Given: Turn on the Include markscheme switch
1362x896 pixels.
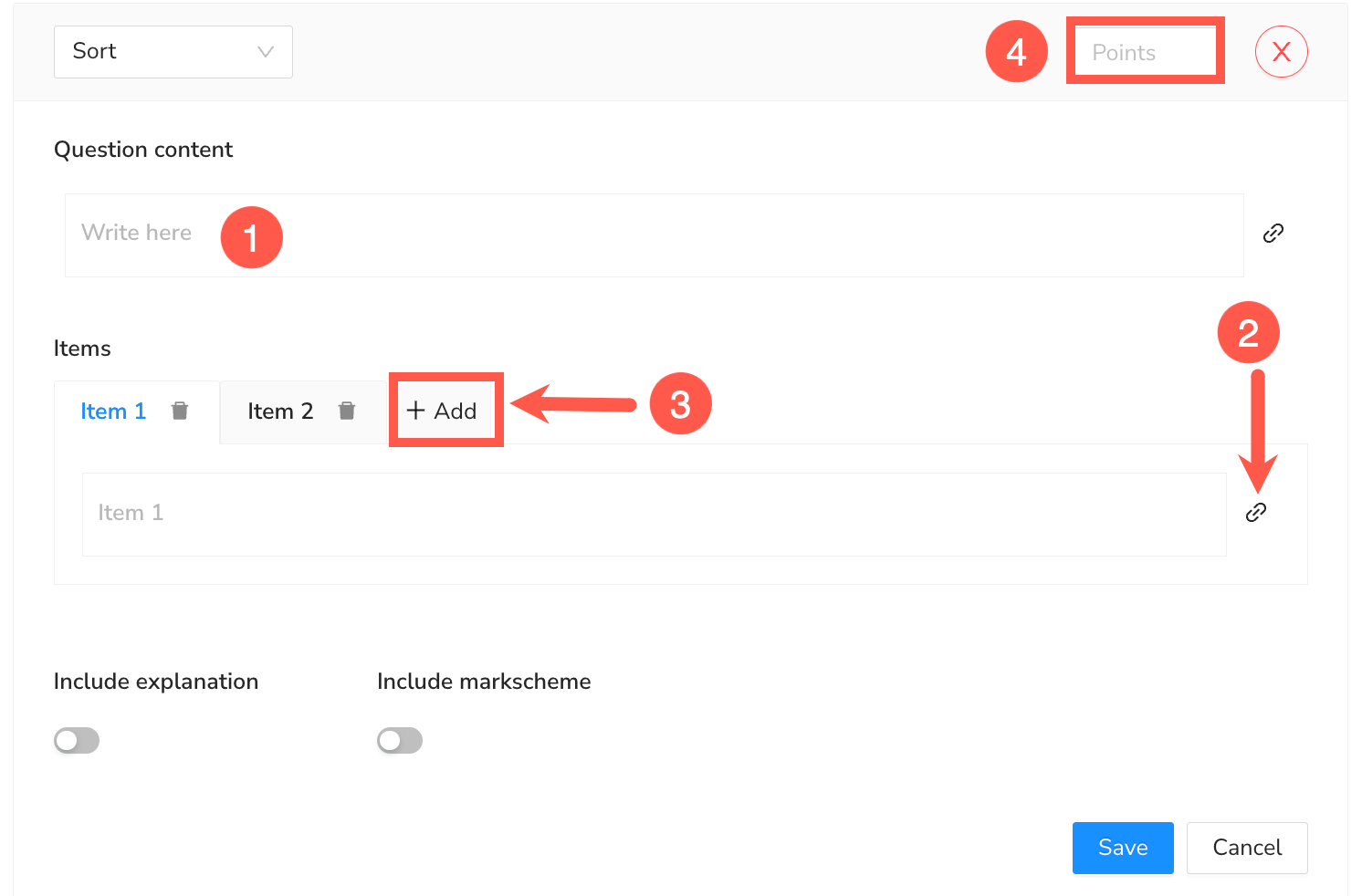Looking at the screenshot, I should pos(400,740).
